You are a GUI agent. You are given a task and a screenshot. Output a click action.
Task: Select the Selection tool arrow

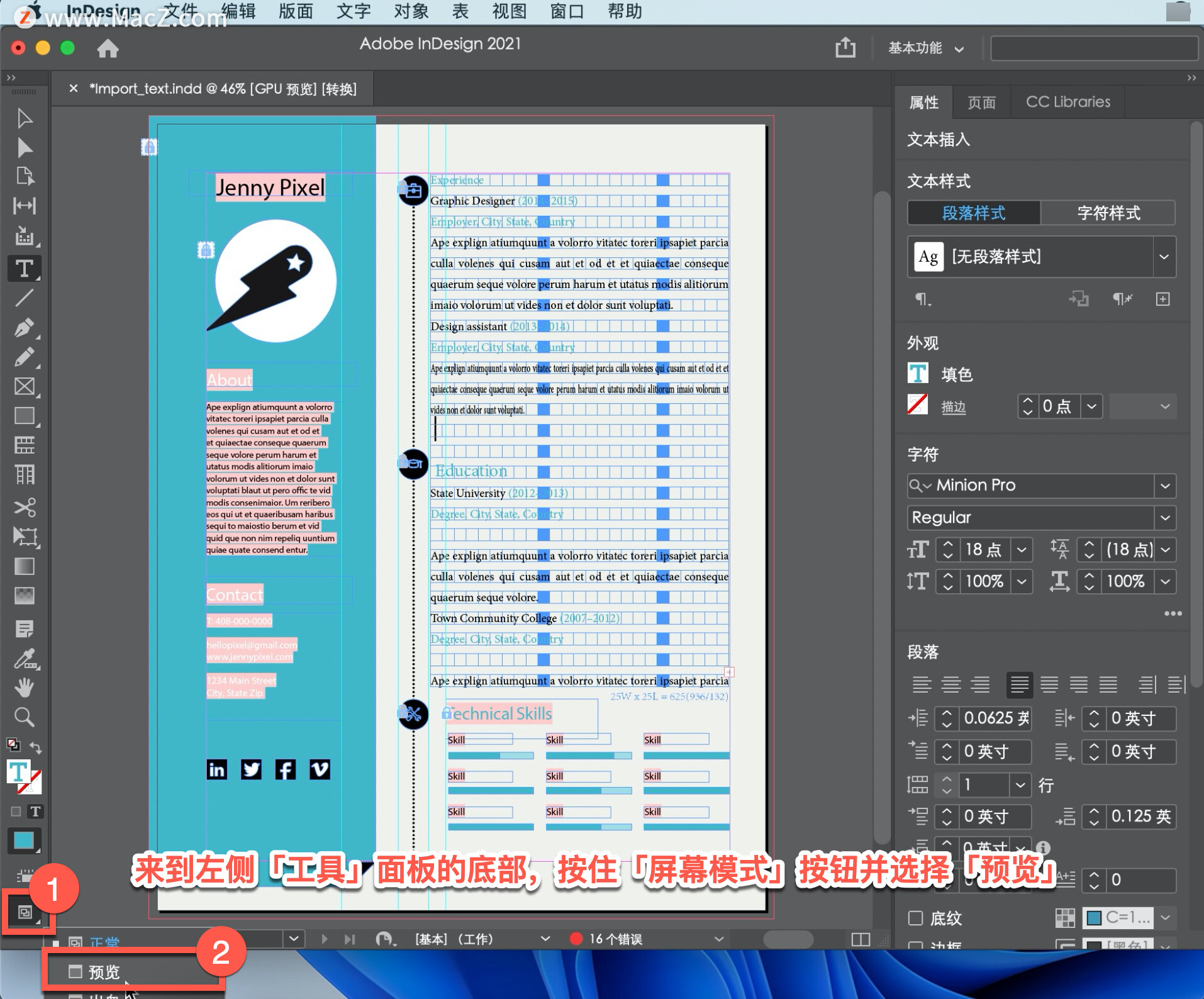pyautogui.click(x=25, y=118)
